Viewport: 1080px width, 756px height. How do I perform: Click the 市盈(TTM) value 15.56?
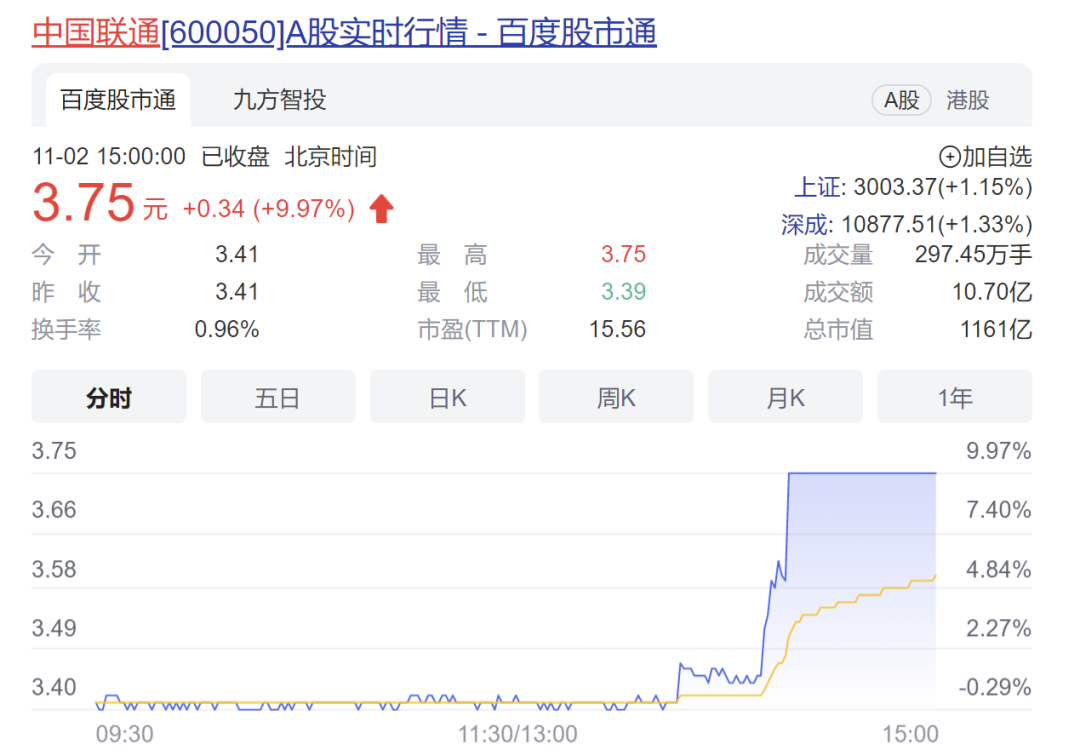tap(617, 329)
